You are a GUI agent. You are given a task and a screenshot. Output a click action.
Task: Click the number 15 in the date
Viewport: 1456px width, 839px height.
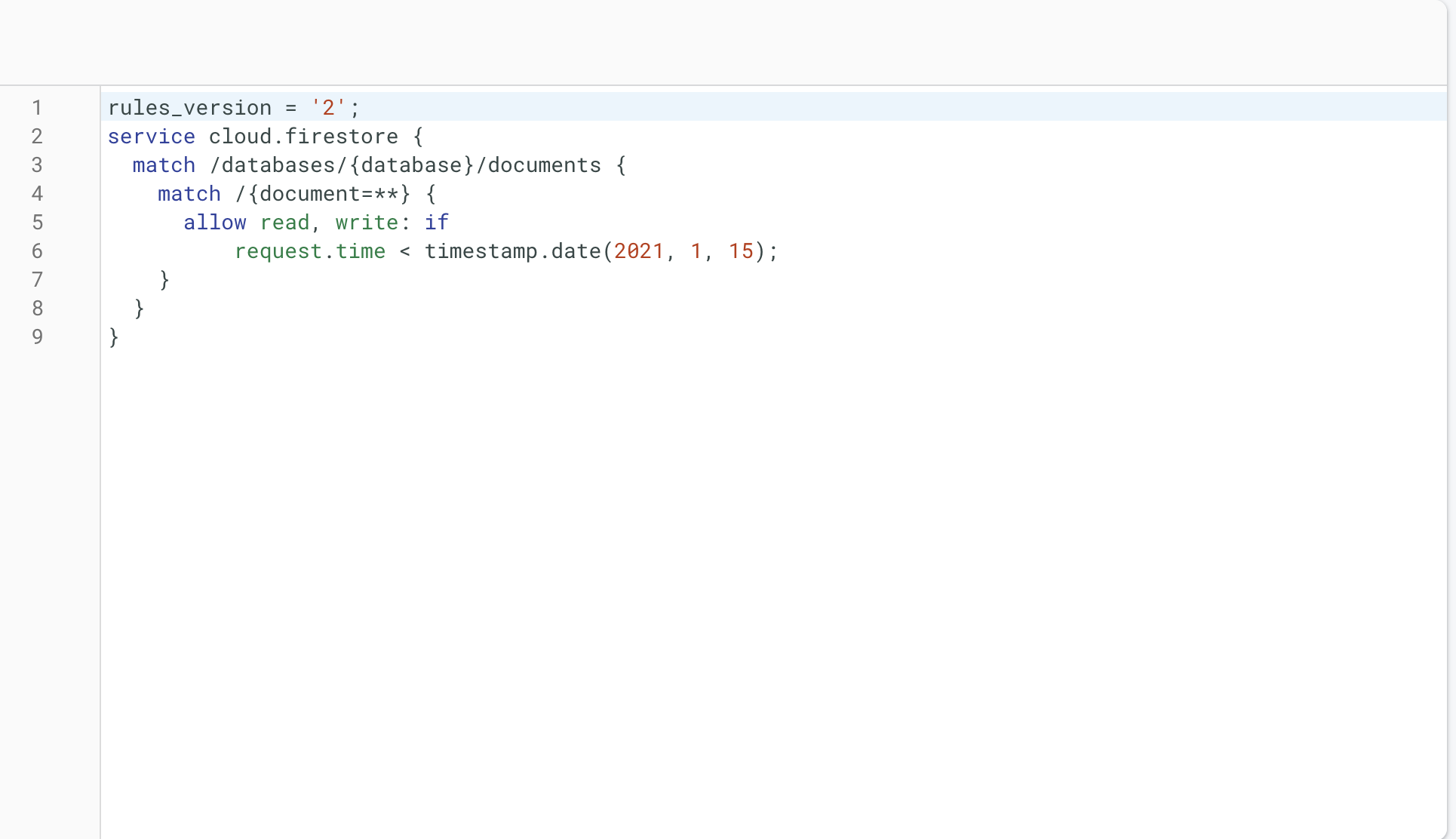click(740, 251)
